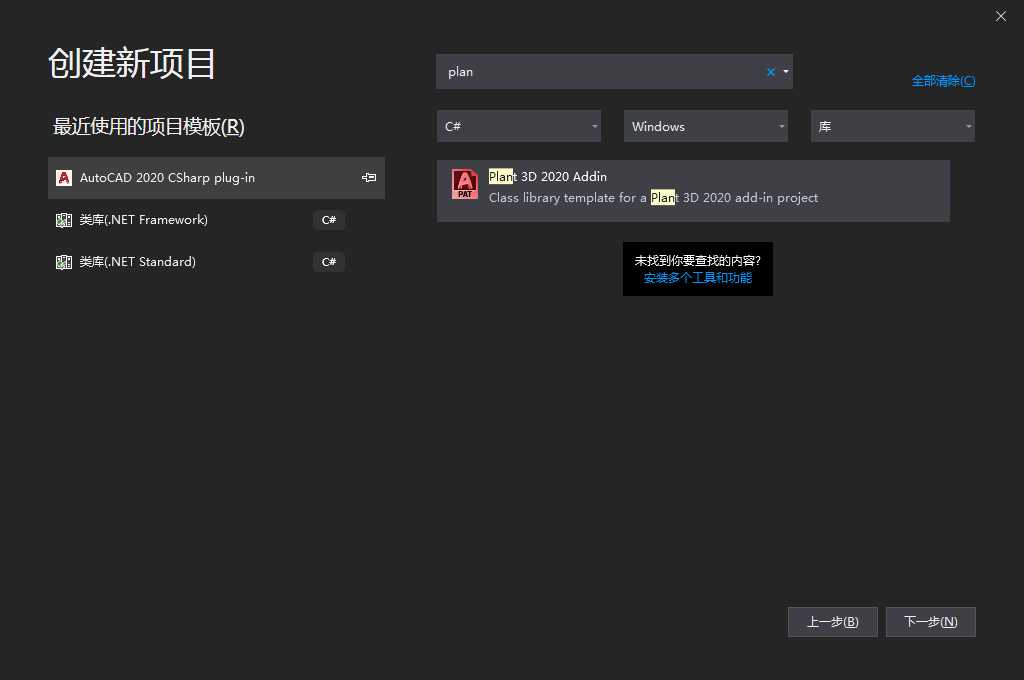Open the search history dropdown arrow
Viewport: 1024px width, 680px height.
click(786, 72)
